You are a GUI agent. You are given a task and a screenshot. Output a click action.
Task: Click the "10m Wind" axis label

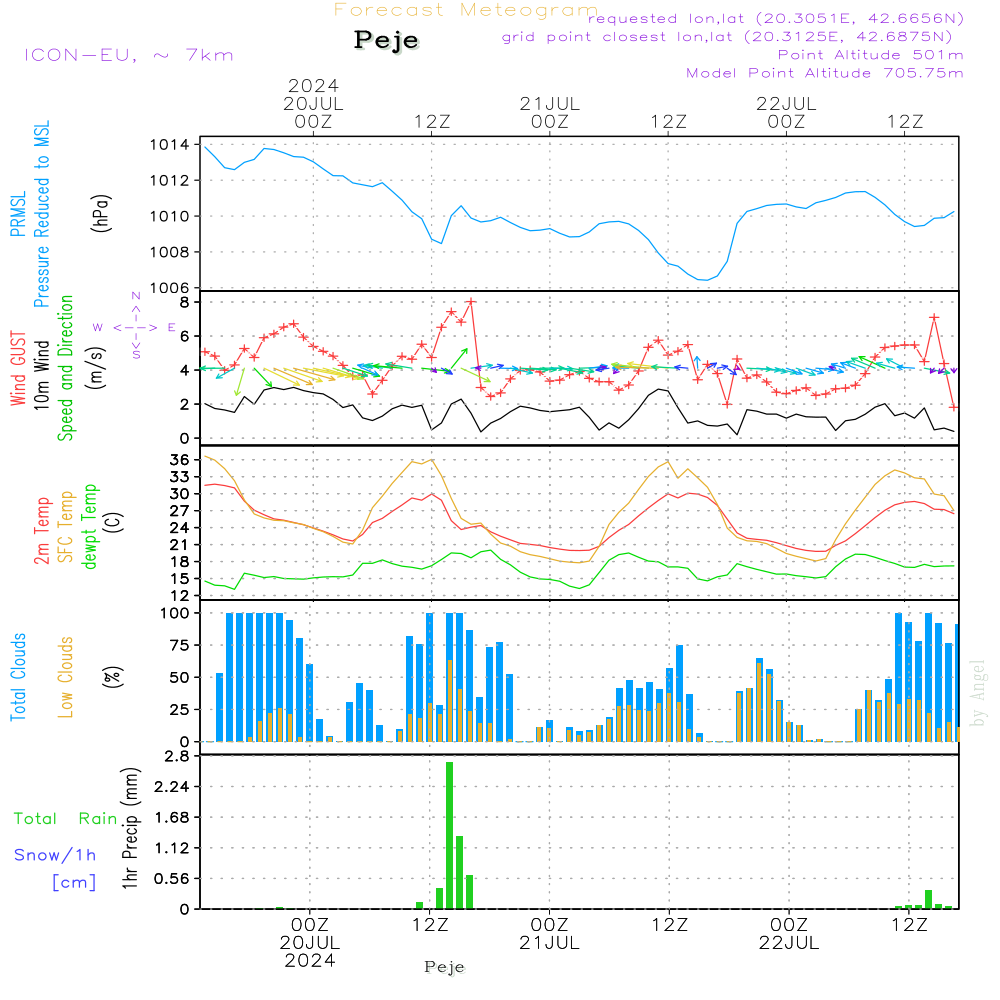41,375
